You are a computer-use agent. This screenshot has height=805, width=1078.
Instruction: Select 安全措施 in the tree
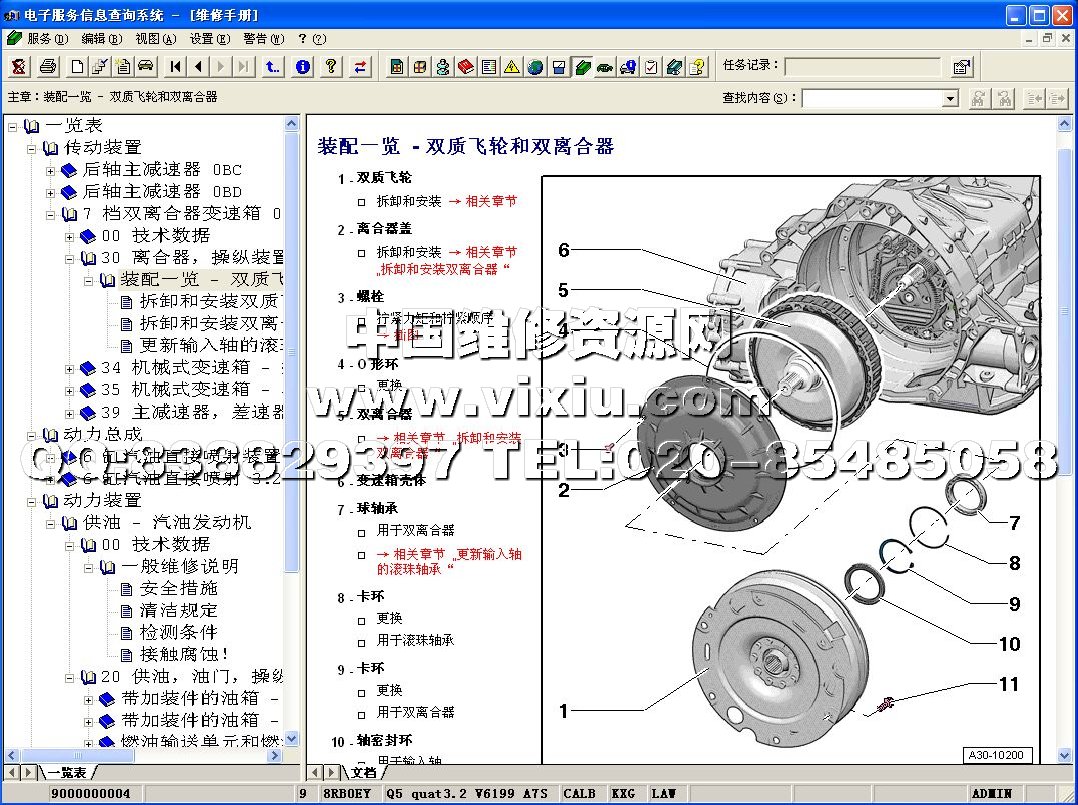[178, 588]
